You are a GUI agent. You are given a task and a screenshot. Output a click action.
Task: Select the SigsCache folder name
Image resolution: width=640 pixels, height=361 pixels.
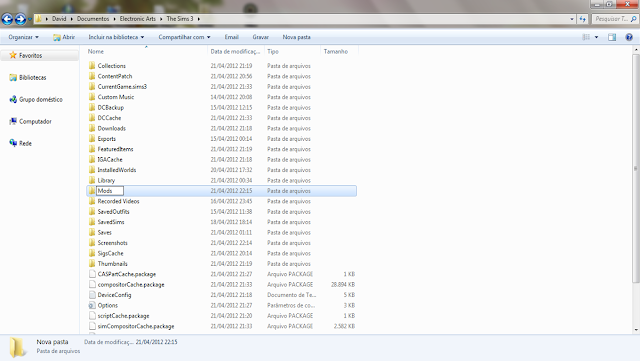[110, 253]
